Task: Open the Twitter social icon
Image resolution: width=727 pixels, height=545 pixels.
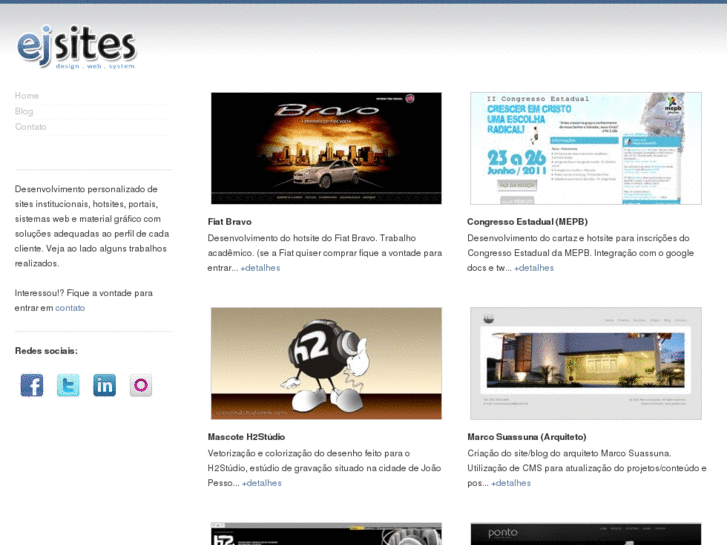Action: 68,385
